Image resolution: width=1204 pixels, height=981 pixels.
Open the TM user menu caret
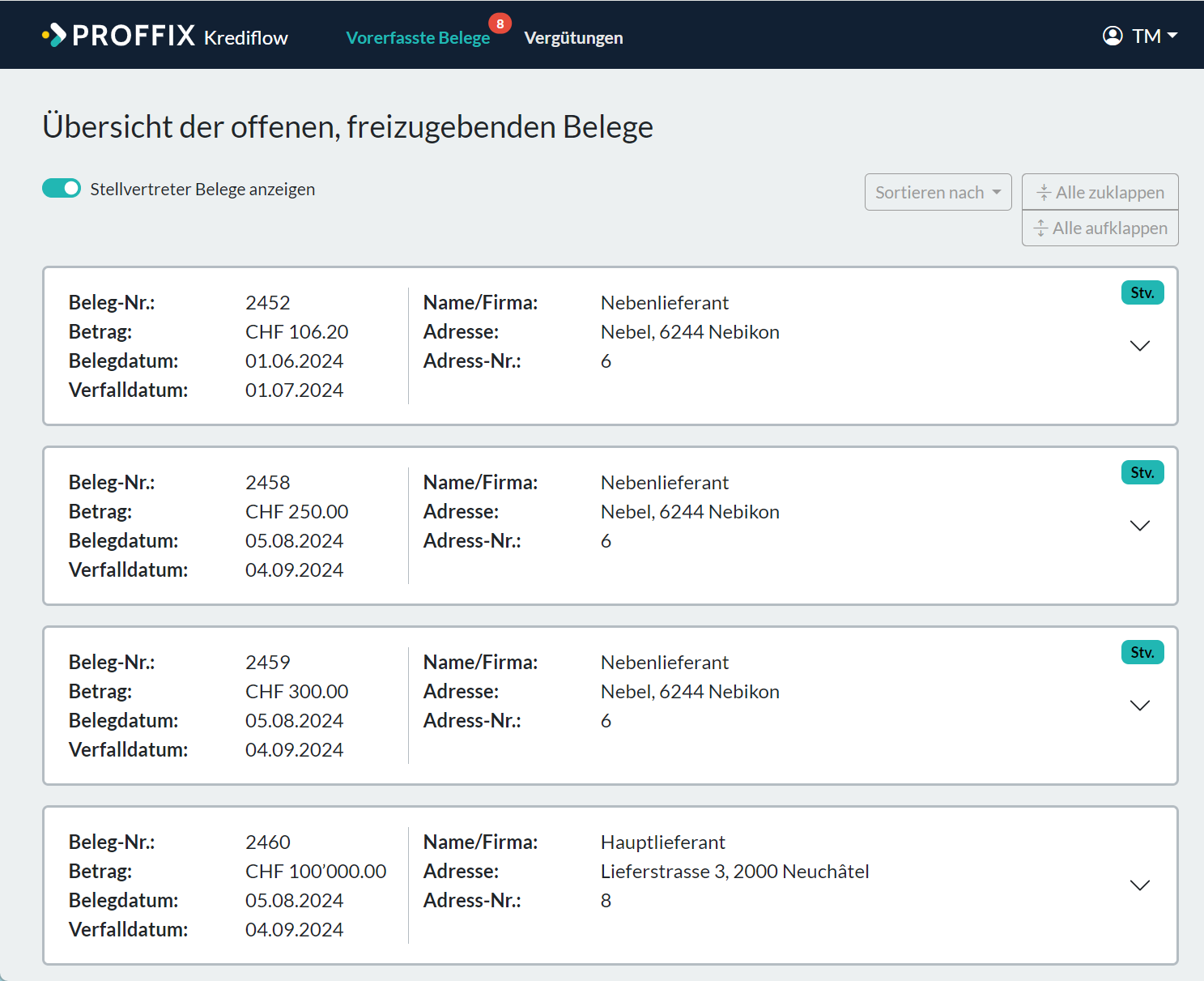[x=1172, y=36]
